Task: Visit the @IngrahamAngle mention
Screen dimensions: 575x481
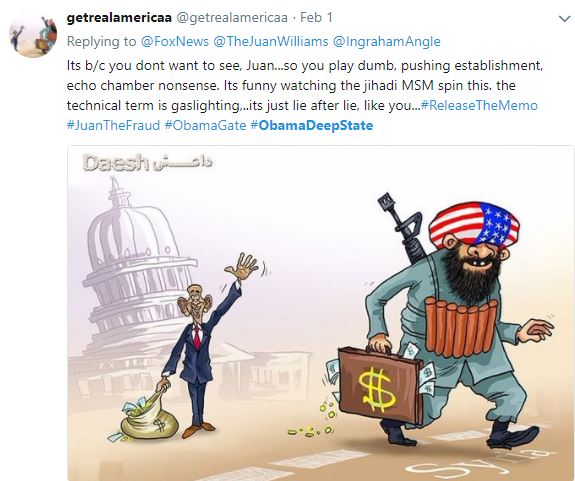Action: [x=387, y=41]
